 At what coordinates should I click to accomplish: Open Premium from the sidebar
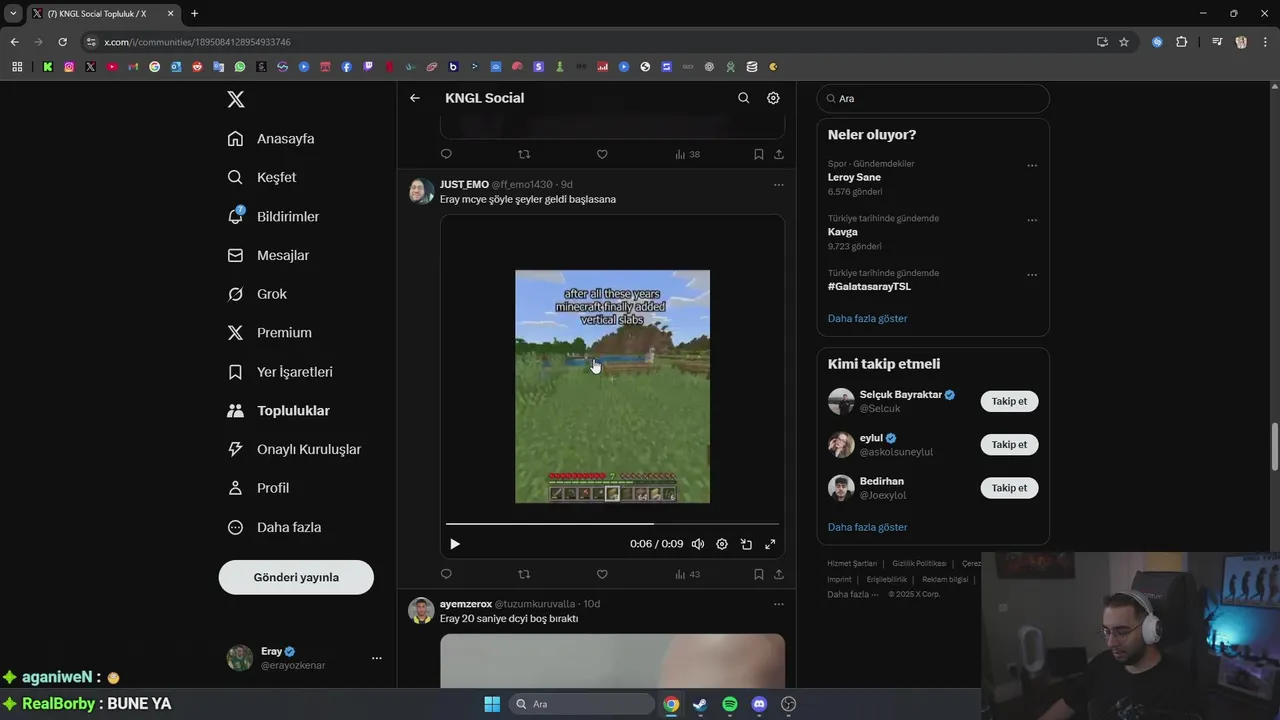click(x=269, y=333)
